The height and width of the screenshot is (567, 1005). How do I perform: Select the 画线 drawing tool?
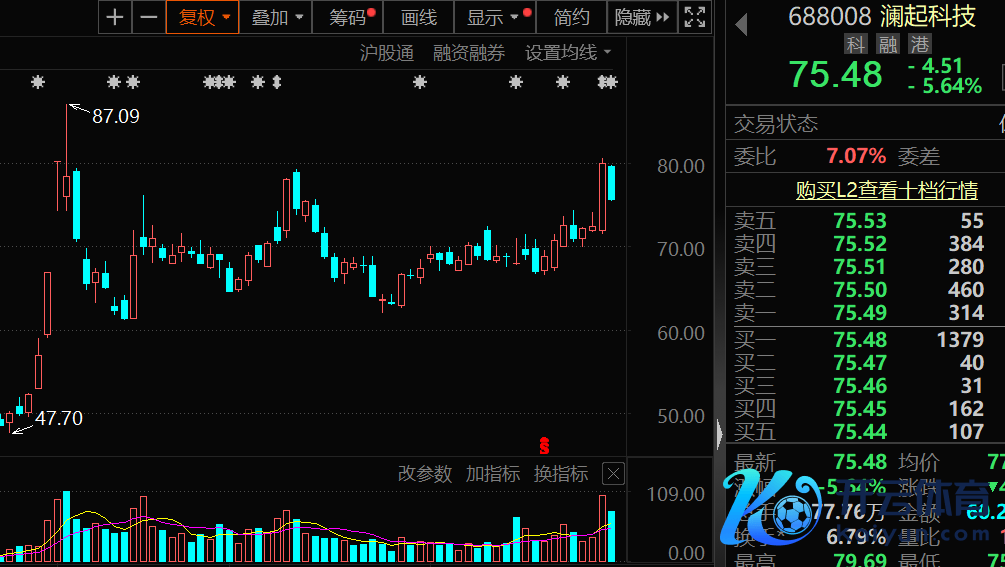click(419, 17)
